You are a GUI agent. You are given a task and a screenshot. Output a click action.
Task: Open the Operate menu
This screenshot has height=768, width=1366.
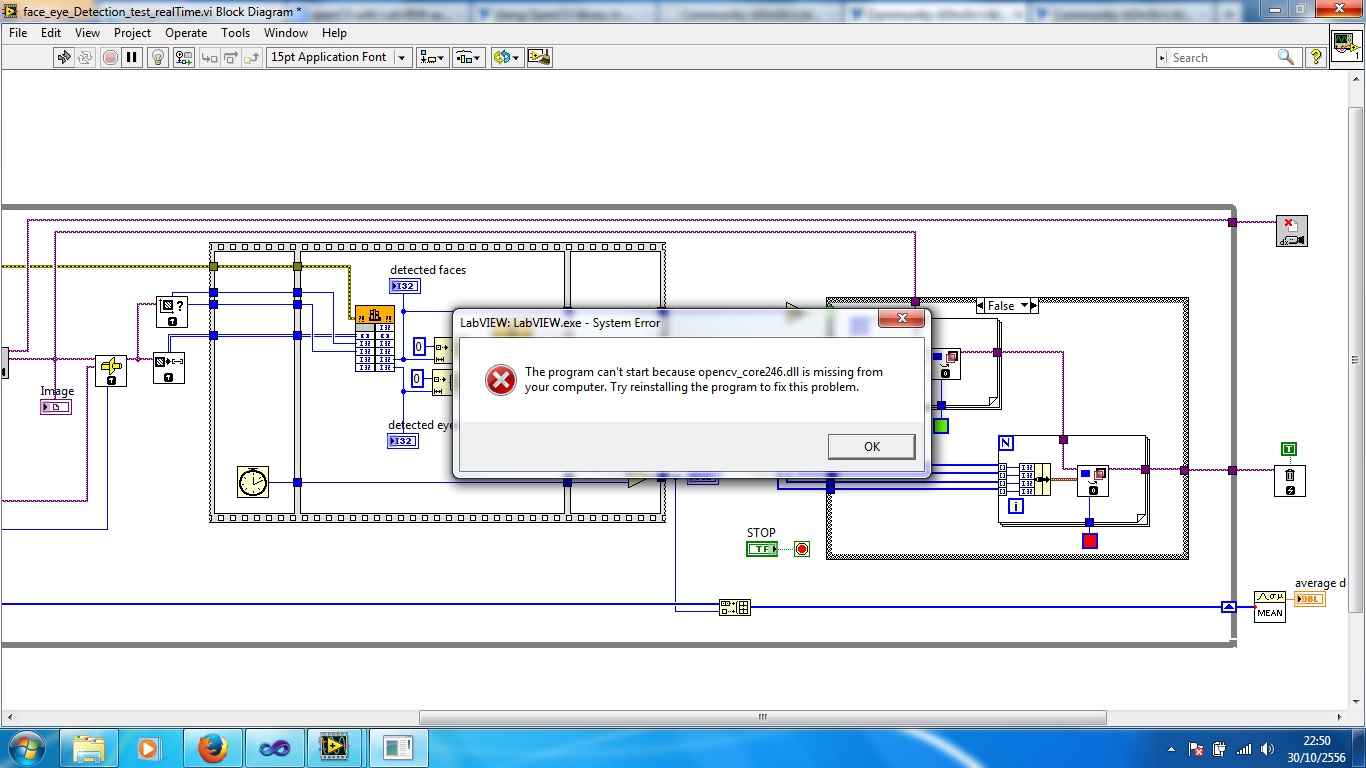click(x=186, y=32)
